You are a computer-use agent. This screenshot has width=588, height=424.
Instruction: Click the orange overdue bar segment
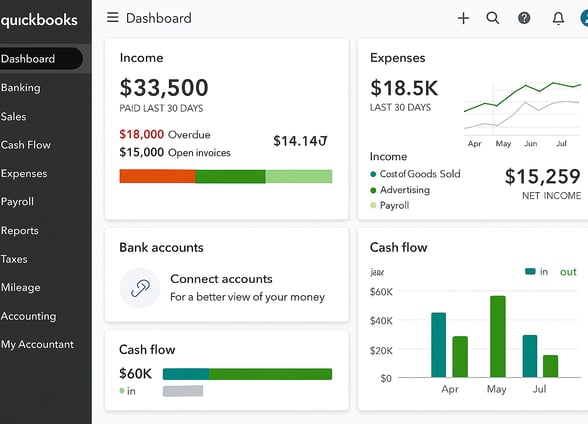coord(158,176)
